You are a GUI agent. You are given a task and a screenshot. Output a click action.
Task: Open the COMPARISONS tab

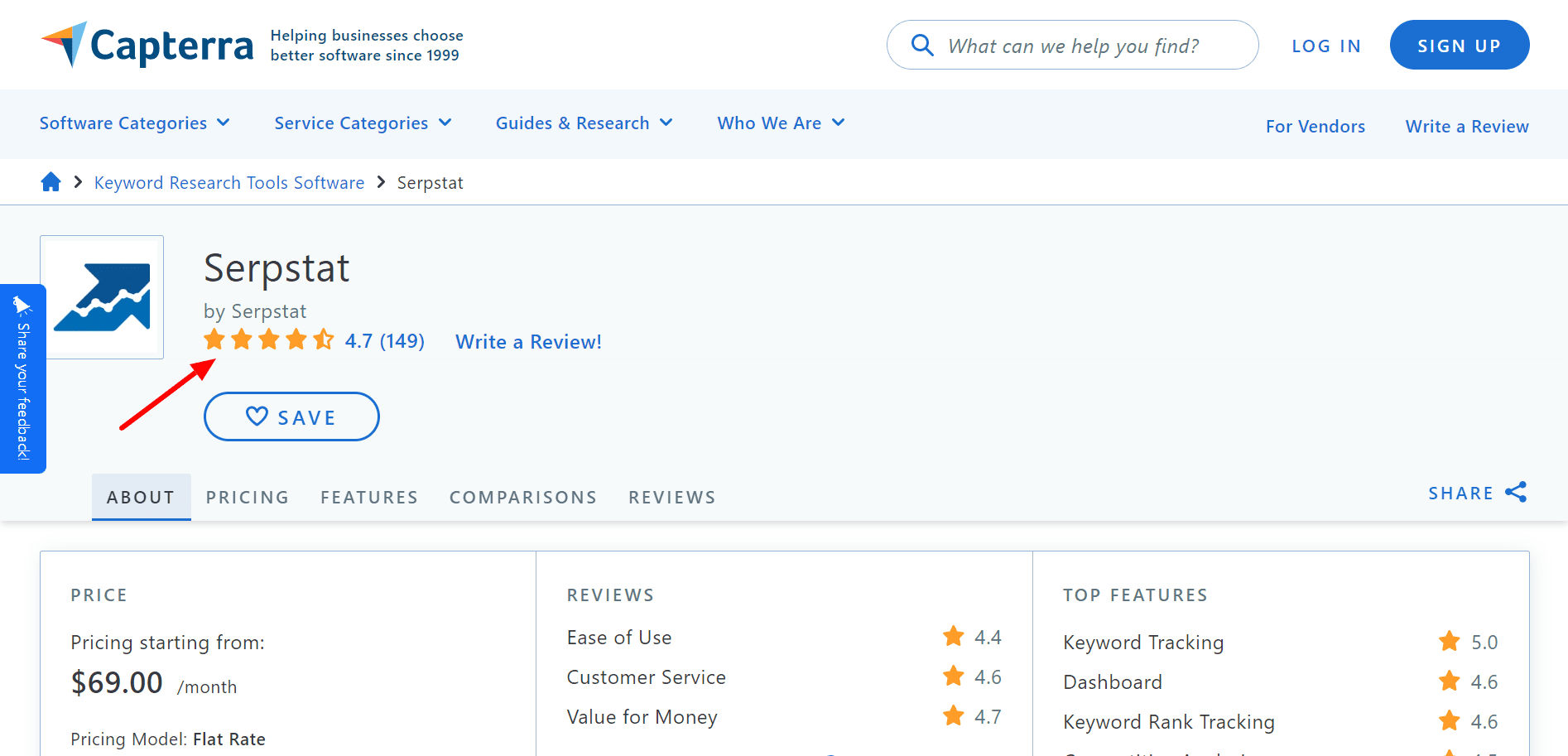pyautogui.click(x=523, y=497)
